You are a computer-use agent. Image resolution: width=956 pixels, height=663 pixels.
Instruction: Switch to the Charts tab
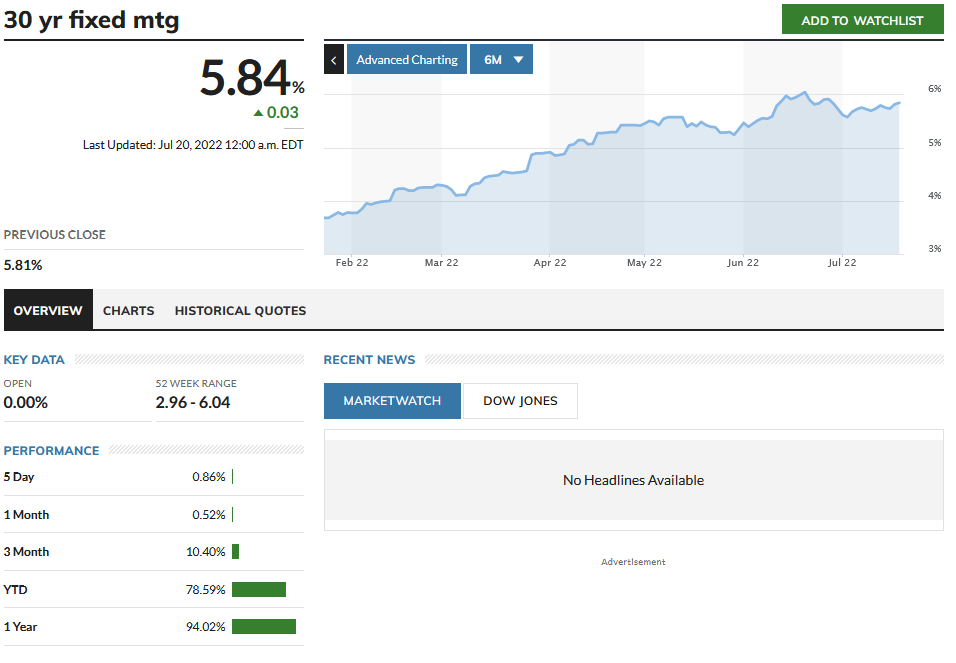click(129, 310)
